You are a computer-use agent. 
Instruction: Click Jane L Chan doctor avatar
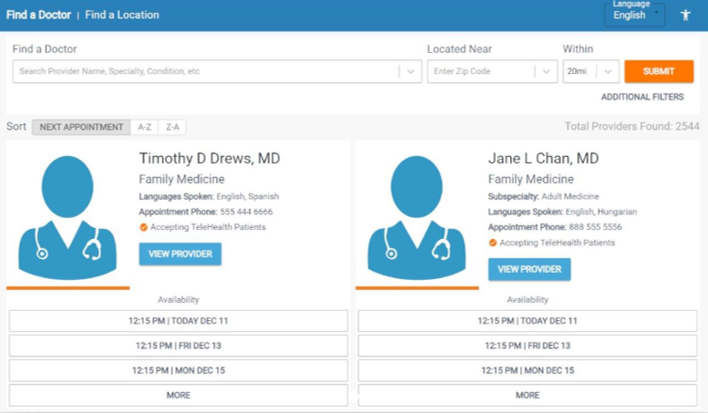coord(417,217)
